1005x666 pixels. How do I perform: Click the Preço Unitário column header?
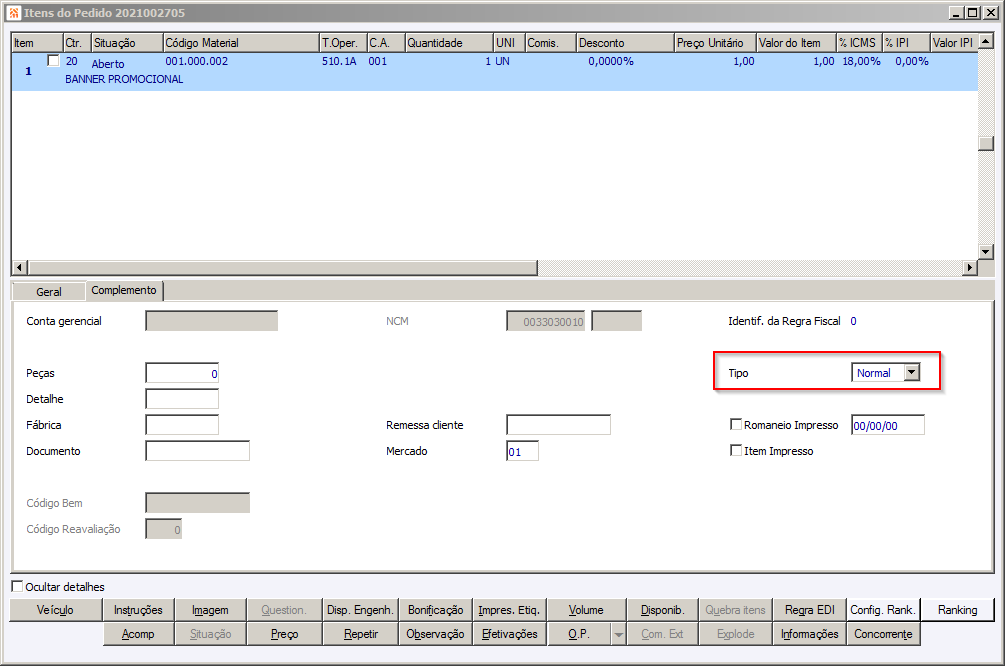[x=715, y=42]
